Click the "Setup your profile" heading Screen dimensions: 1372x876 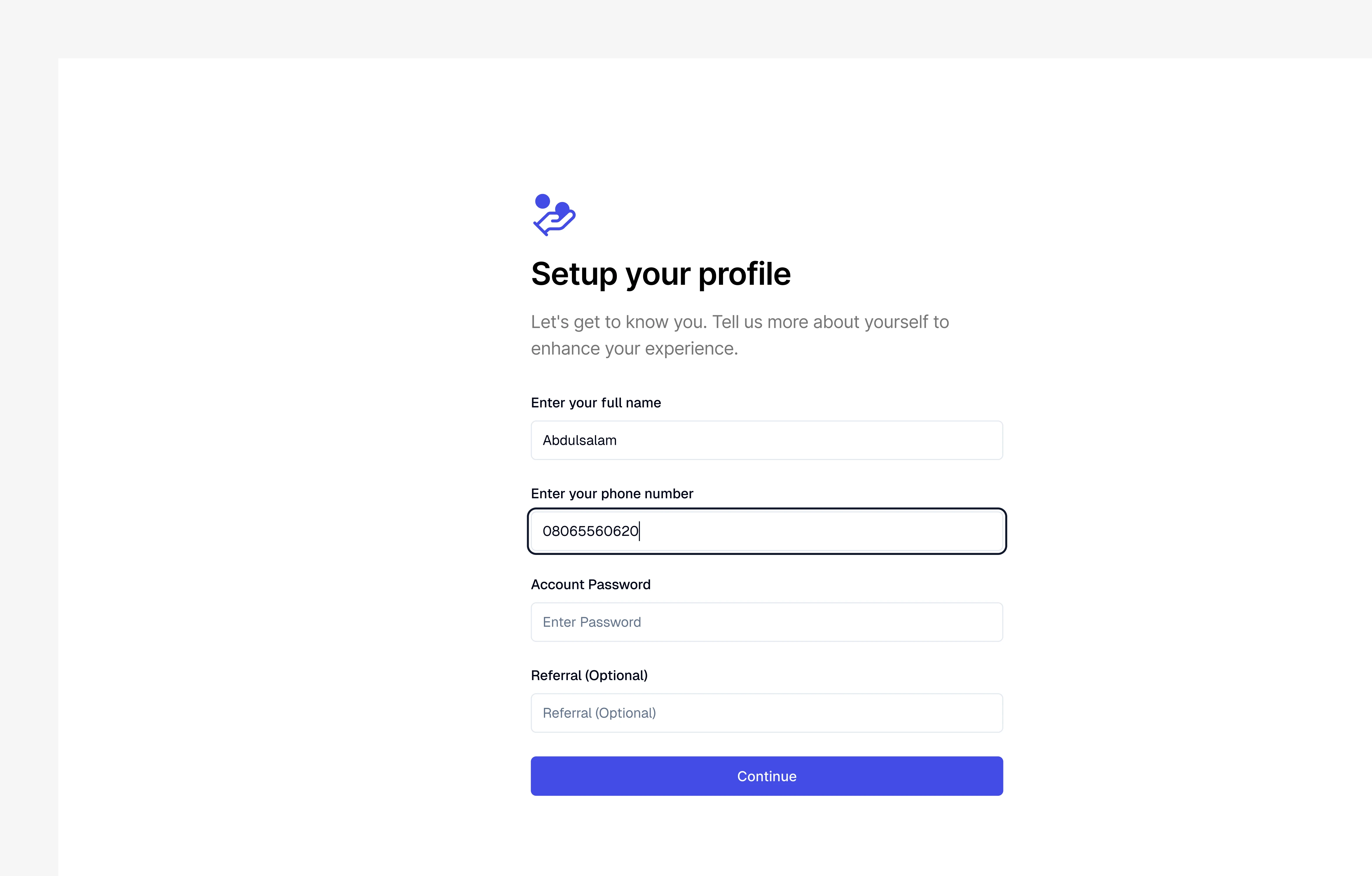[660, 274]
